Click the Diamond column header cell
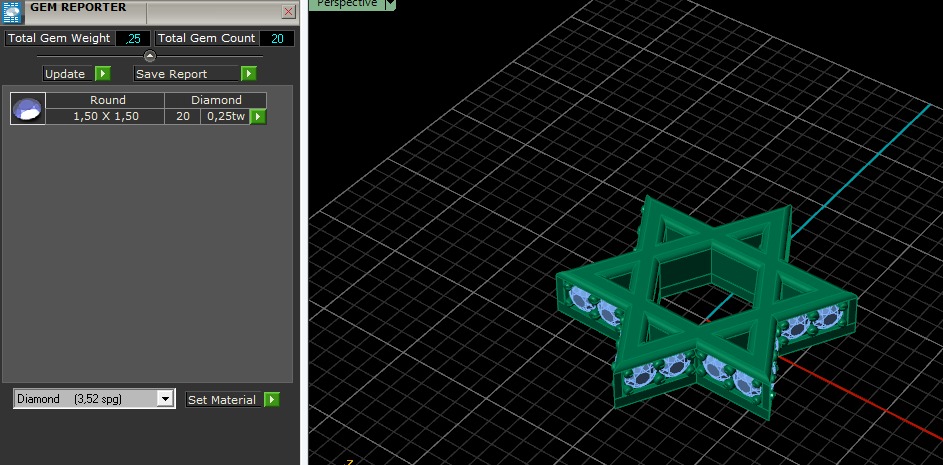 point(216,100)
